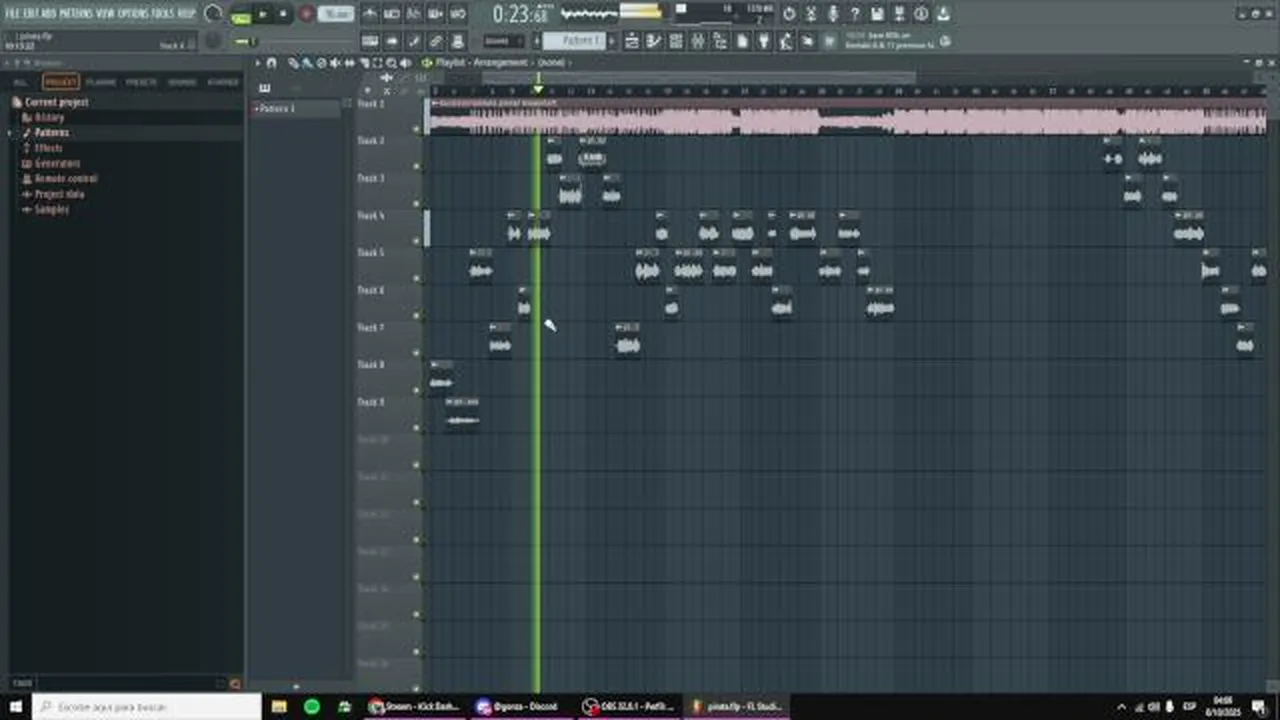
Task: Select the pencil draw tool in playlist toolbar
Action: [294, 62]
